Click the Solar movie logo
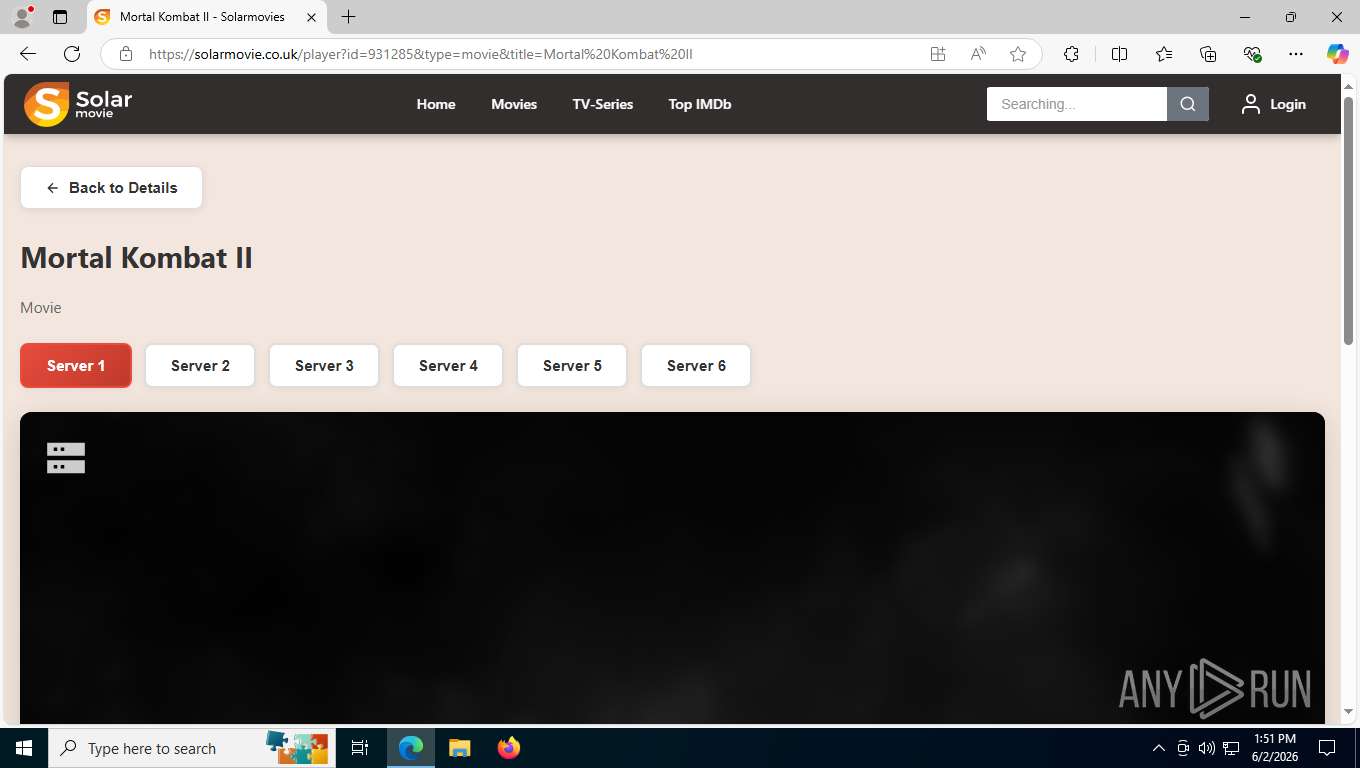 [78, 104]
